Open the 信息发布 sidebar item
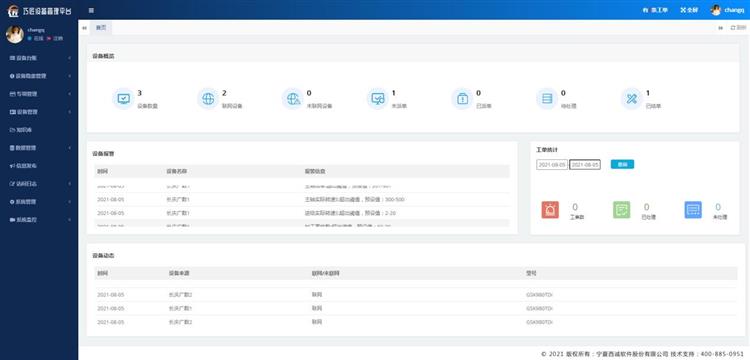The image size is (750, 360). (39, 166)
